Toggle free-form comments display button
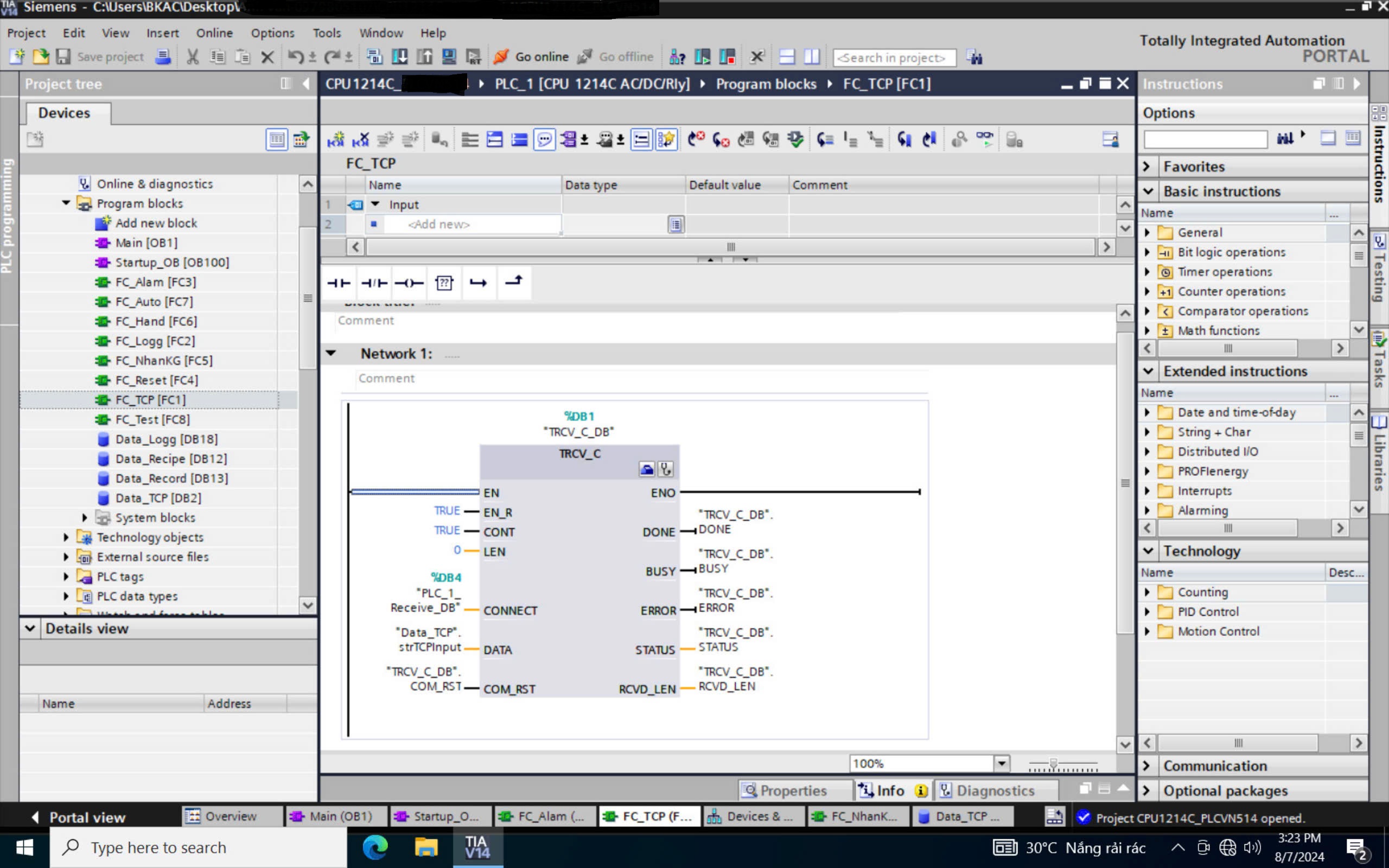This screenshot has width=1389, height=868. click(544, 139)
